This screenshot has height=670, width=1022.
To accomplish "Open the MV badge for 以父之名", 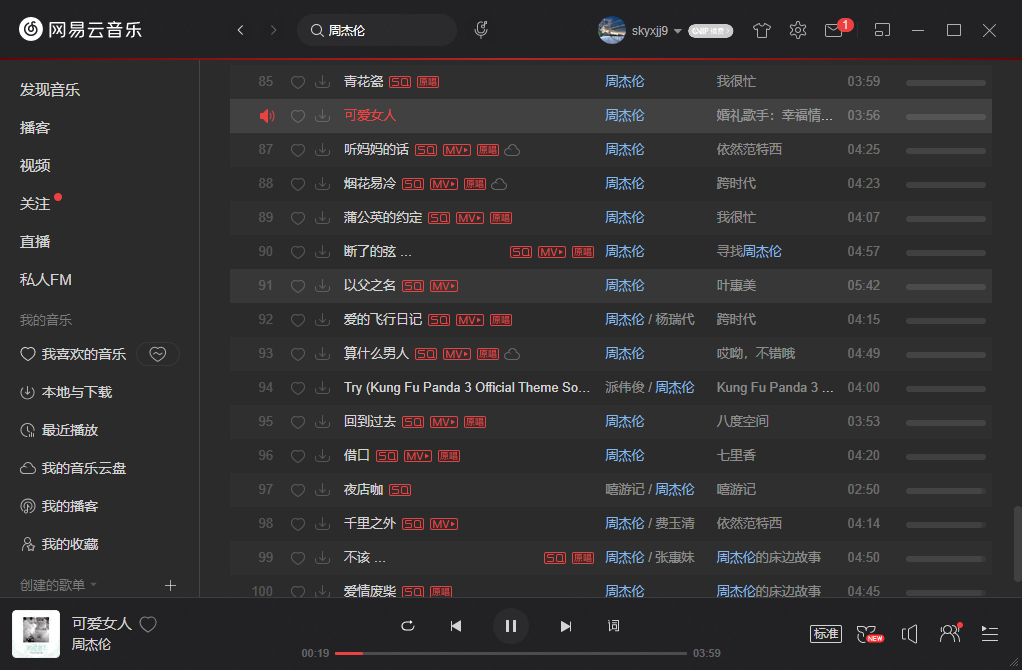I will (x=444, y=286).
